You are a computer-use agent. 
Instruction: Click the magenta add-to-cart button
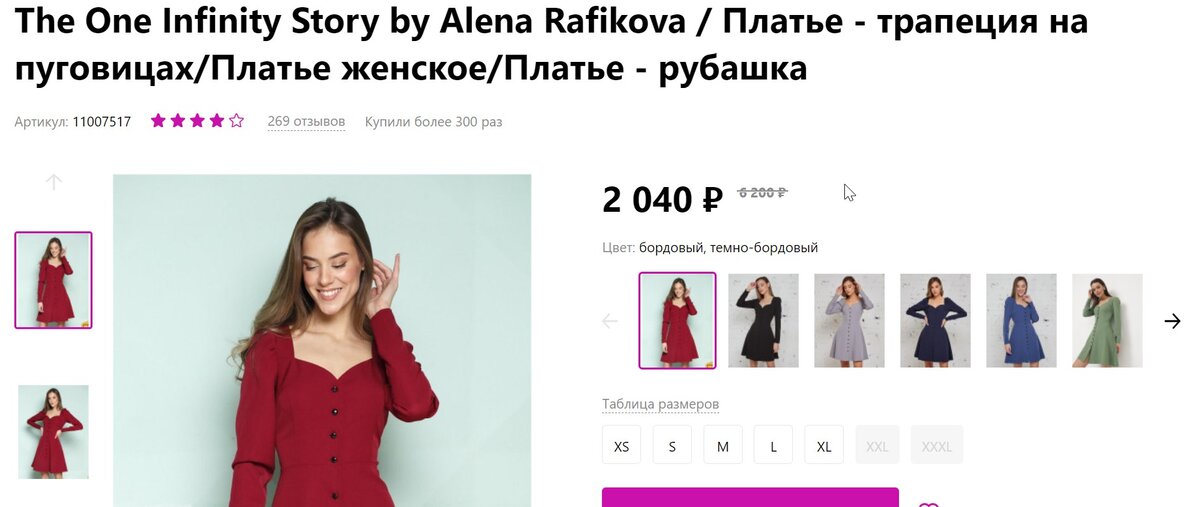(750, 498)
